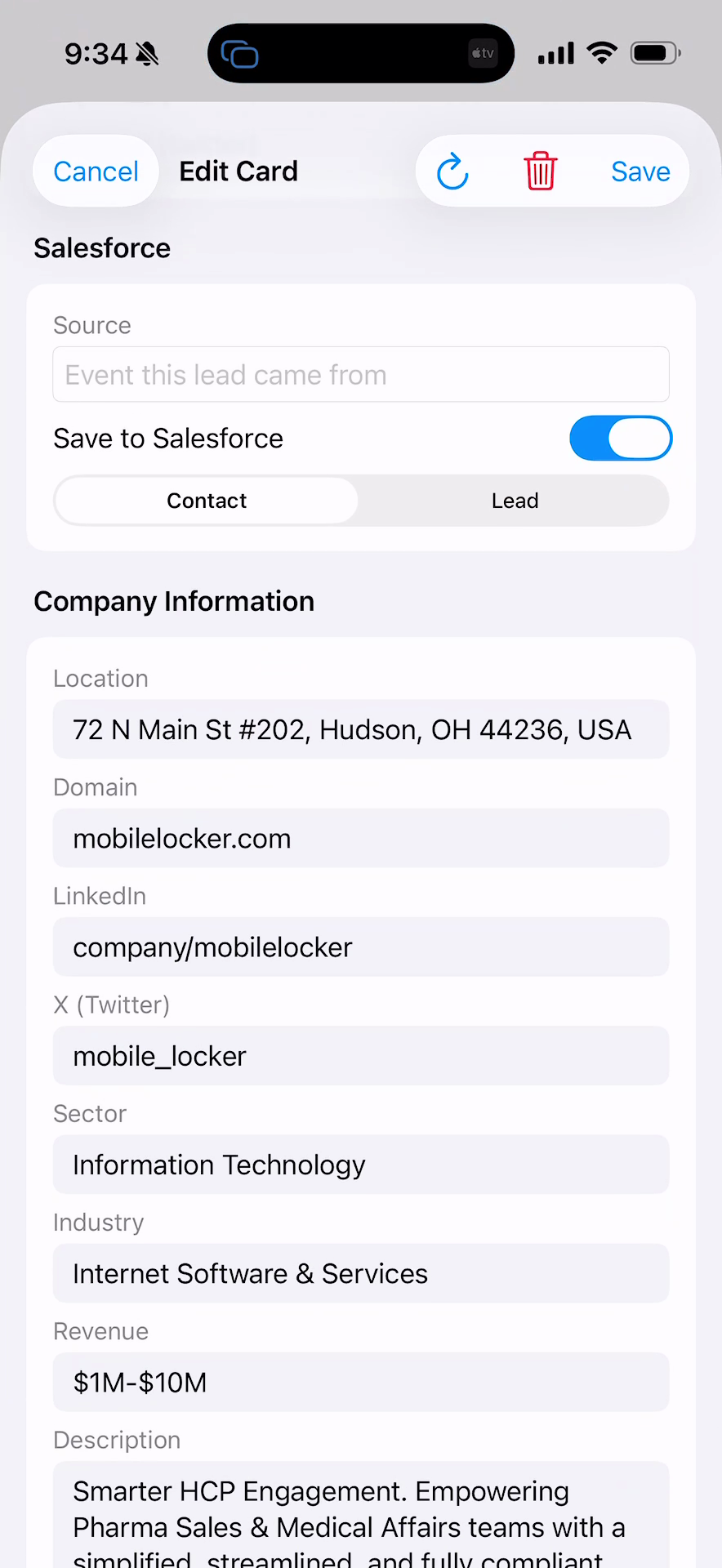Viewport: 722px width, 1568px height.
Task: Switch to the Lead segment
Action: pyautogui.click(x=515, y=501)
